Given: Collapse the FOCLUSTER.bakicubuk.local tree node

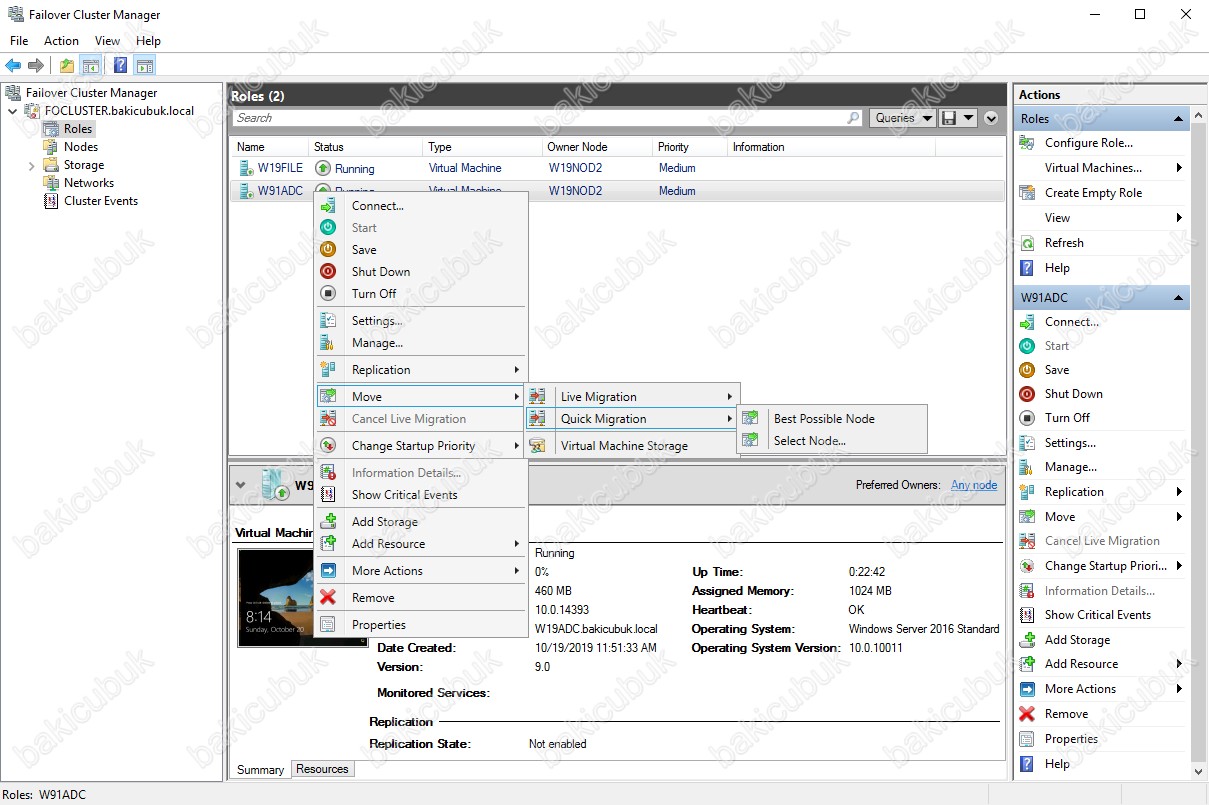Looking at the screenshot, I should 12,111.
